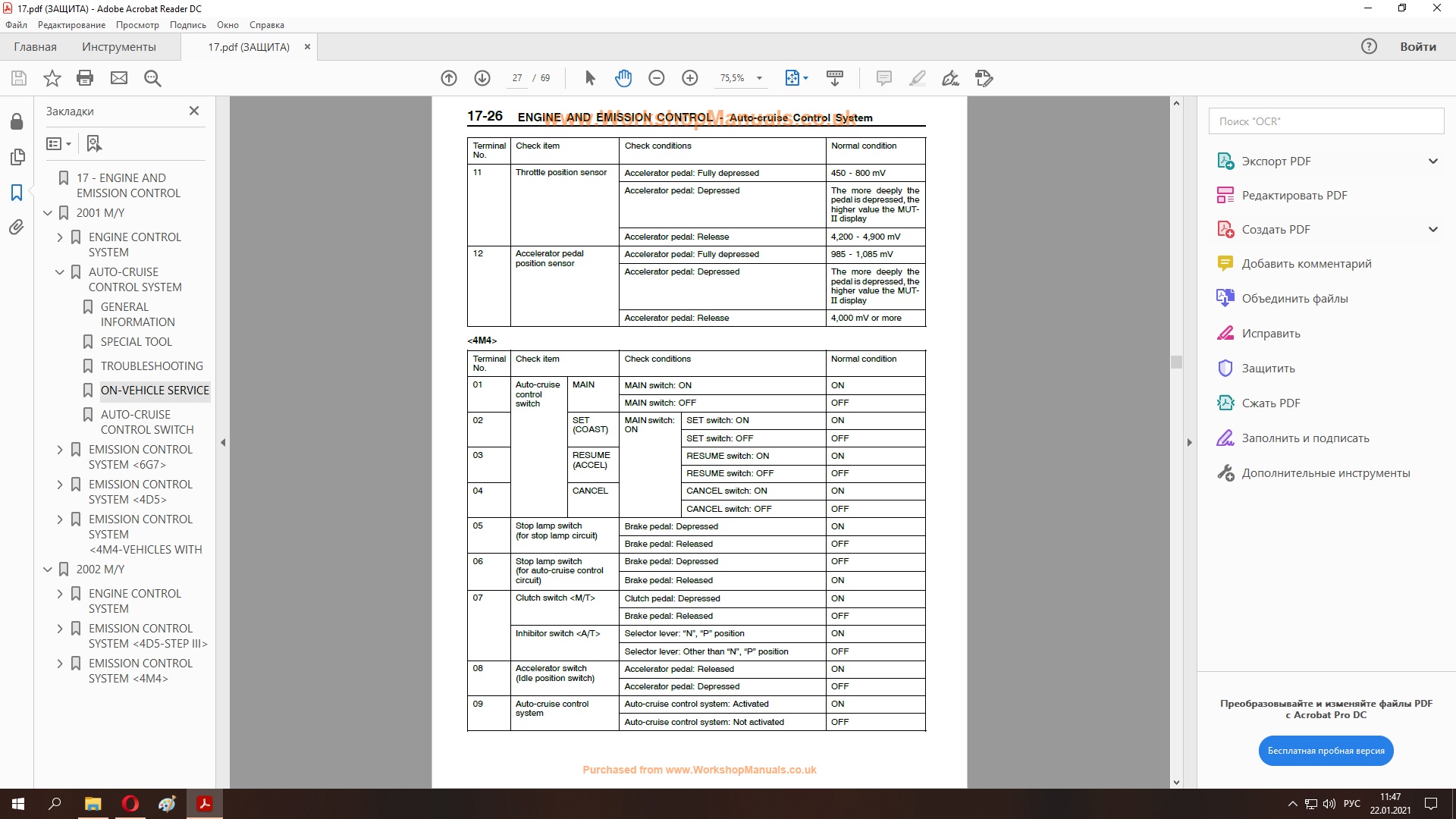The width and height of the screenshot is (1456, 819).
Task: Open the Просмотр menu
Action: 137,25
